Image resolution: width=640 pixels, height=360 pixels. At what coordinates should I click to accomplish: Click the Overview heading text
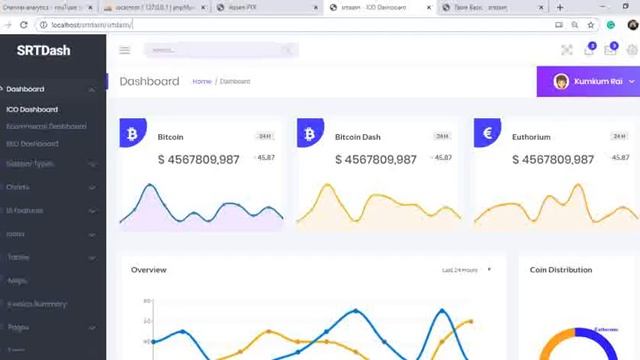149,270
